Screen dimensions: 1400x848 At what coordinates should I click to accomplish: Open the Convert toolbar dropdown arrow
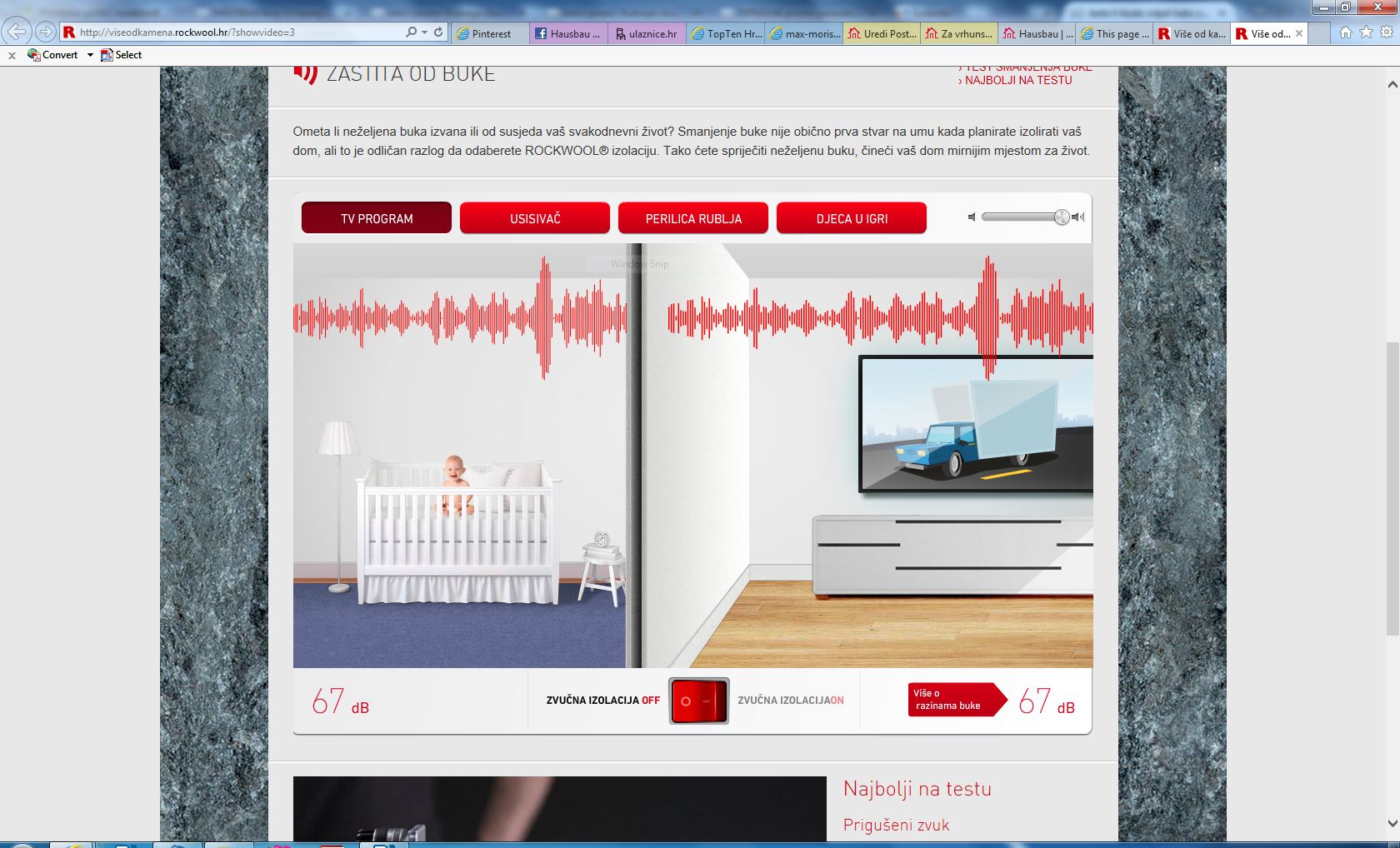pyautogui.click(x=90, y=55)
